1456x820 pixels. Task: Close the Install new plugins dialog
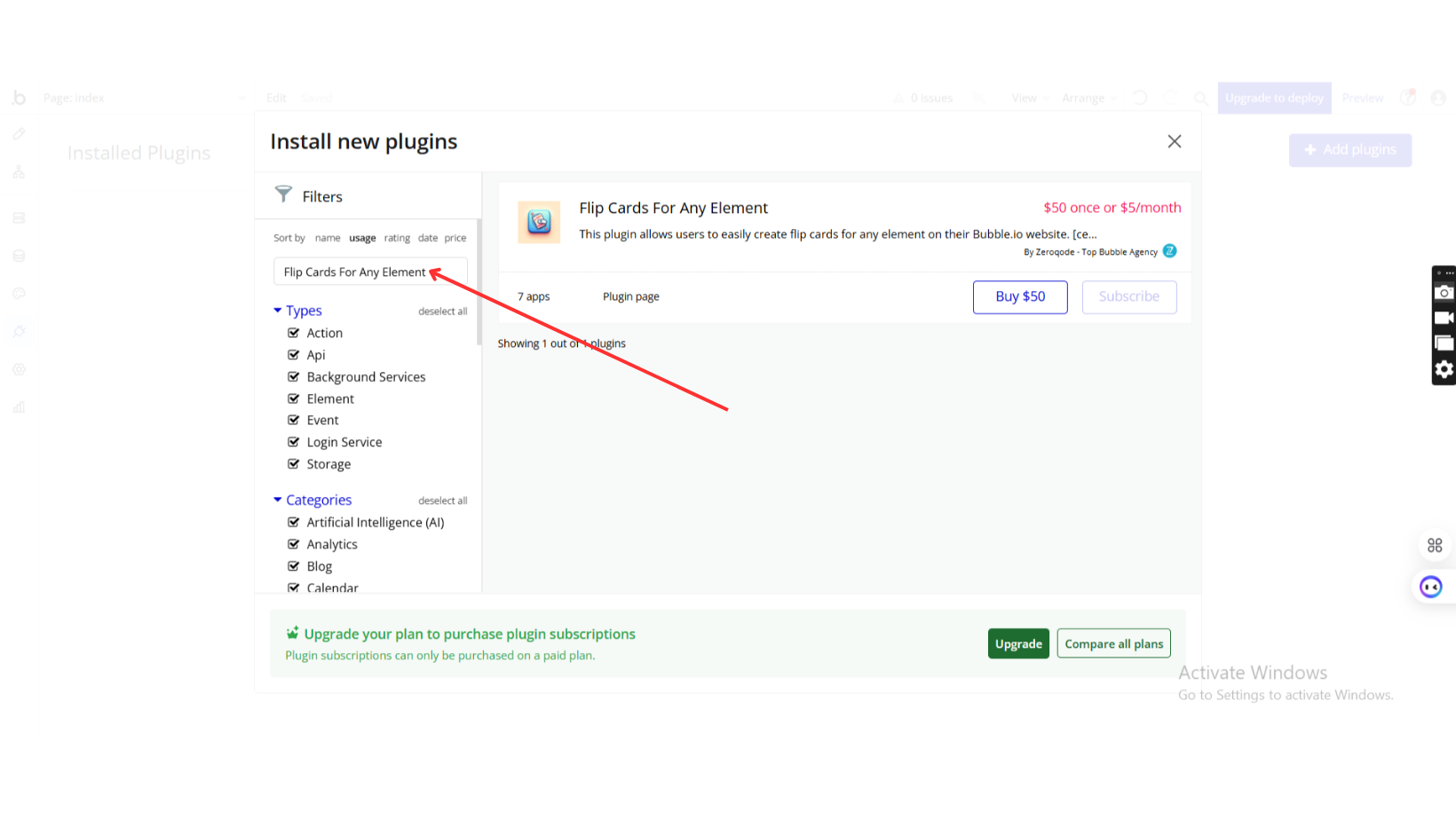[1175, 141]
